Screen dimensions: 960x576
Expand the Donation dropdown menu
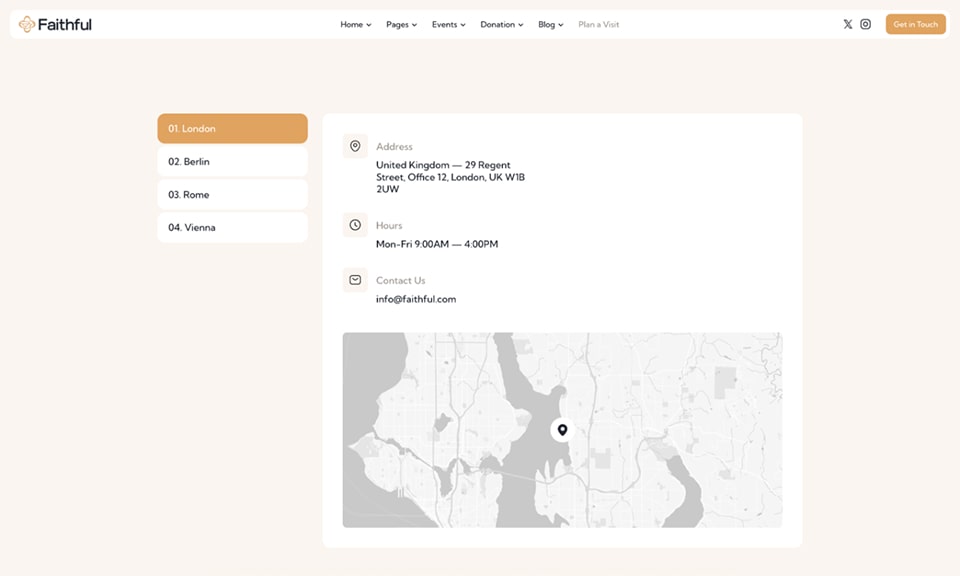coord(501,24)
